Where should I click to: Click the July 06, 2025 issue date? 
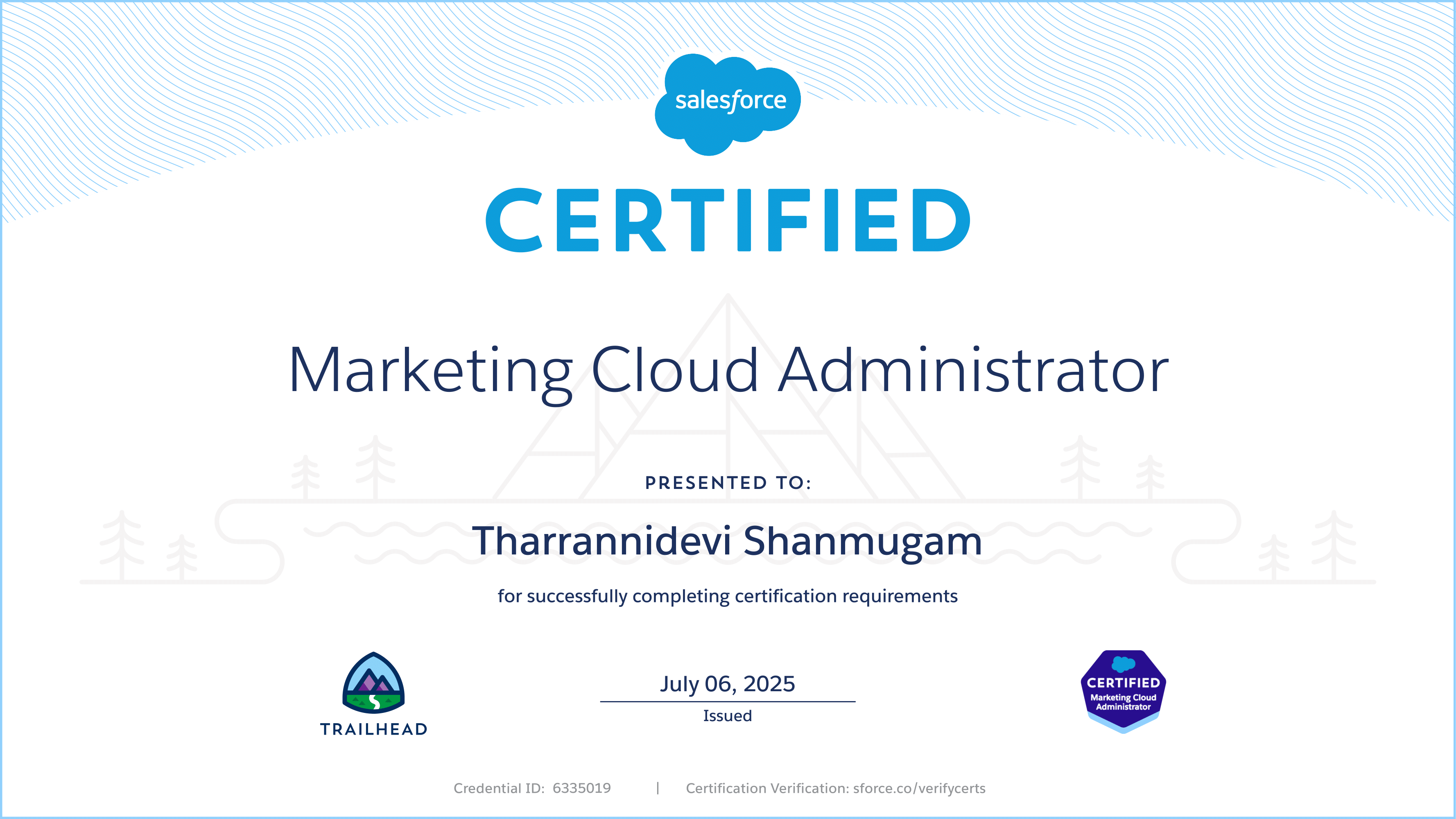[x=728, y=684]
